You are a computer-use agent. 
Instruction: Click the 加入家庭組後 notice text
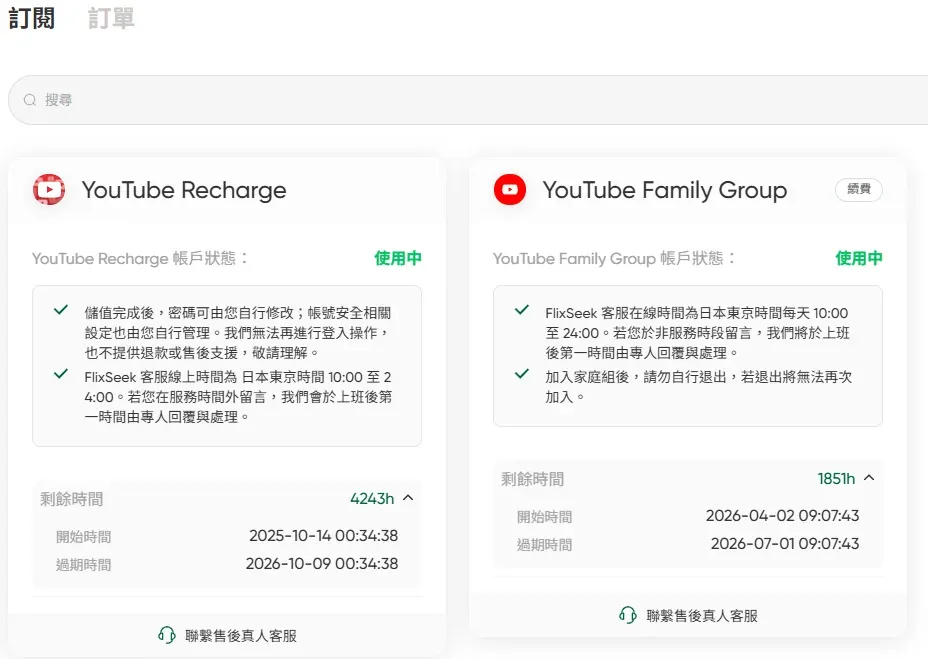[698, 387]
